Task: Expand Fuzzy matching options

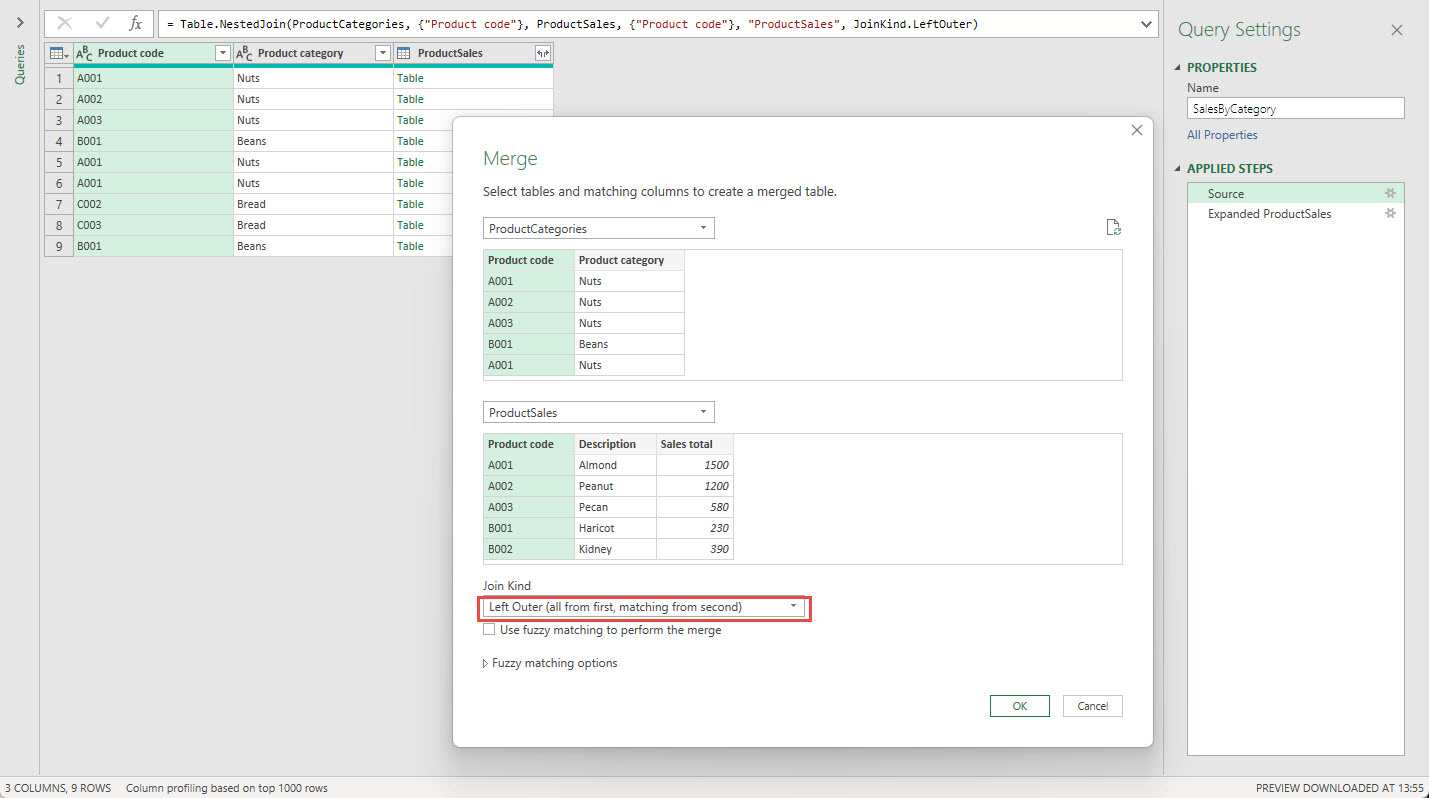Action: coord(550,663)
